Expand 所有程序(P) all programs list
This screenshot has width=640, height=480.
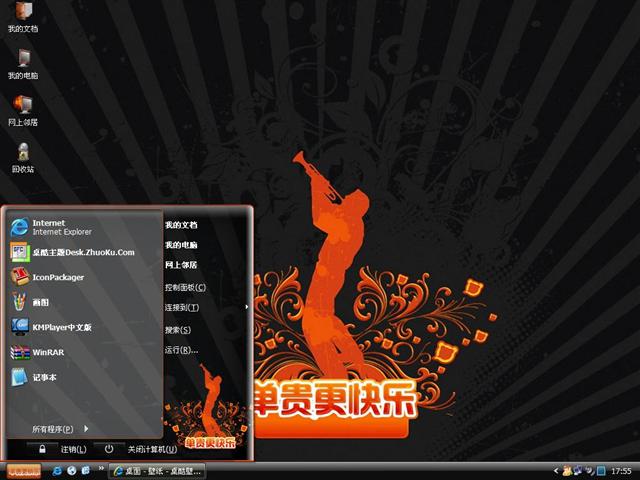tap(60, 429)
